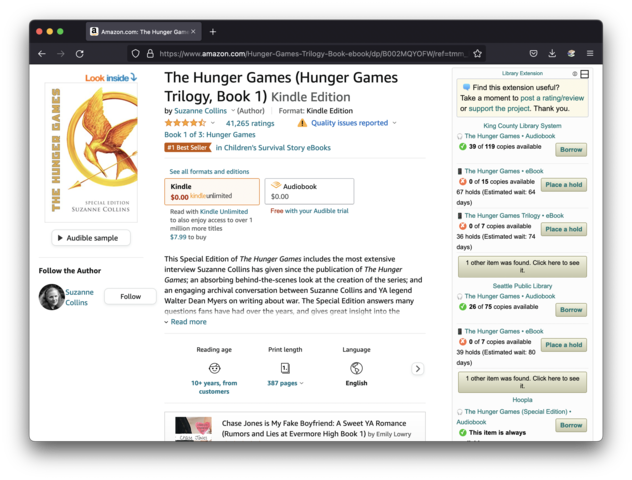This screenshot has height=480, width=632.
Task: Follow the author Suzanne Collins
Action: point(130,297)
